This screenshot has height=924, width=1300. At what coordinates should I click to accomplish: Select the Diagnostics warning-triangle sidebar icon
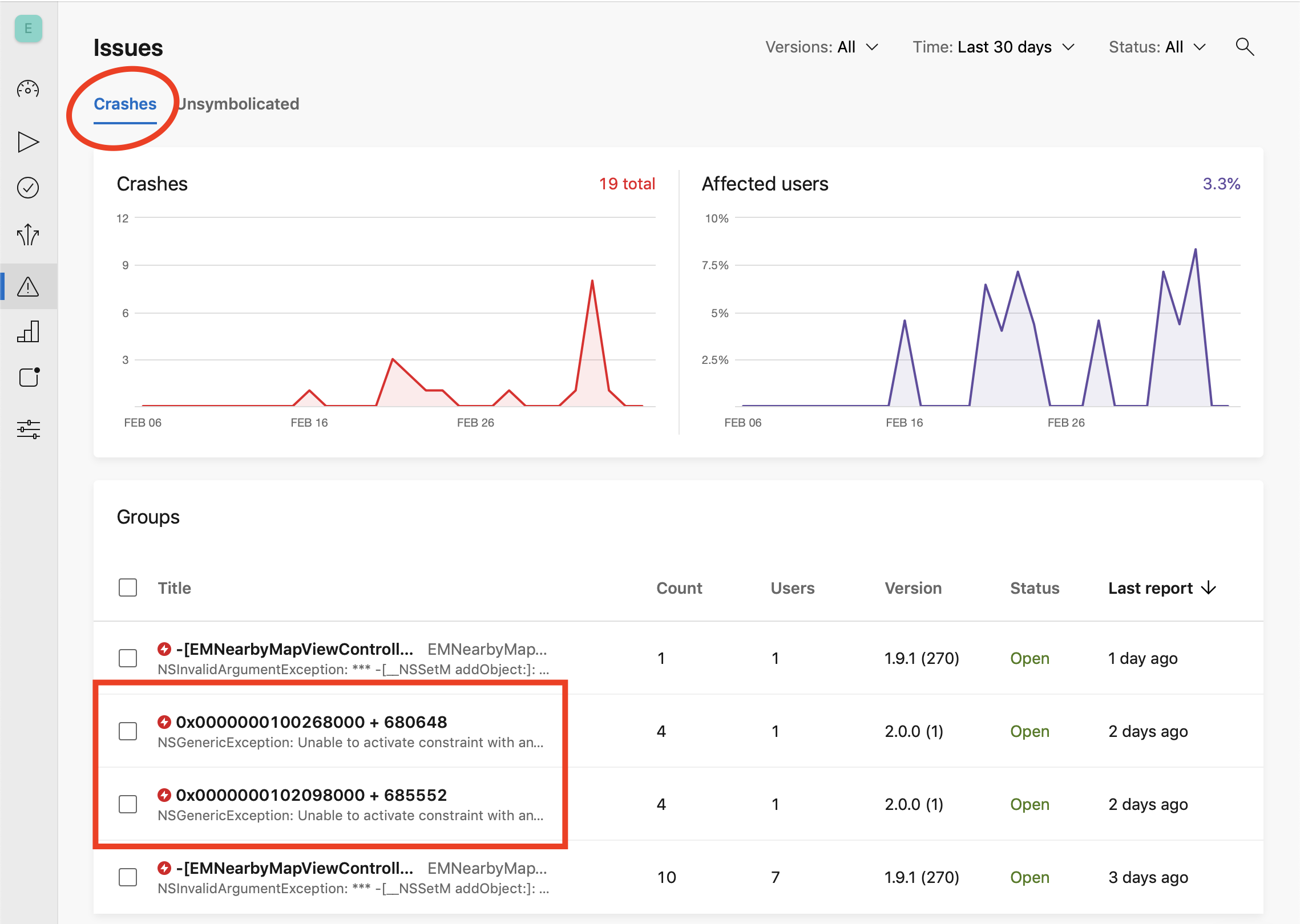tap(28, 286)
